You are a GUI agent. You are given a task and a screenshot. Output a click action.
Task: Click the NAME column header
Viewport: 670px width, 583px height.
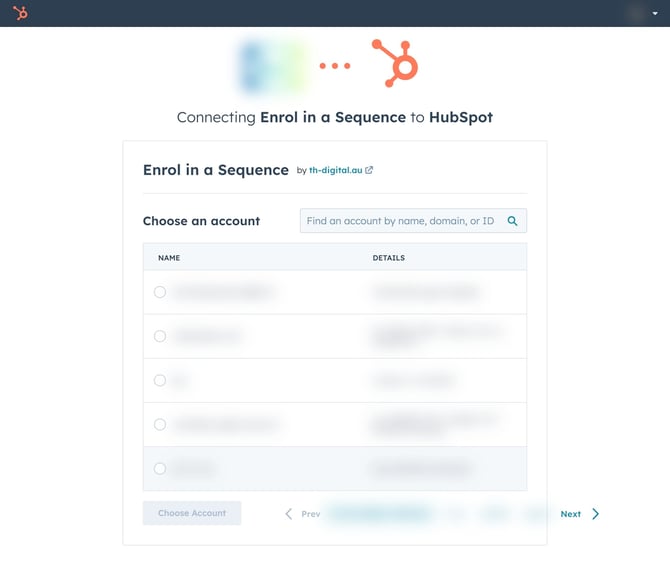tap(169, 258)
